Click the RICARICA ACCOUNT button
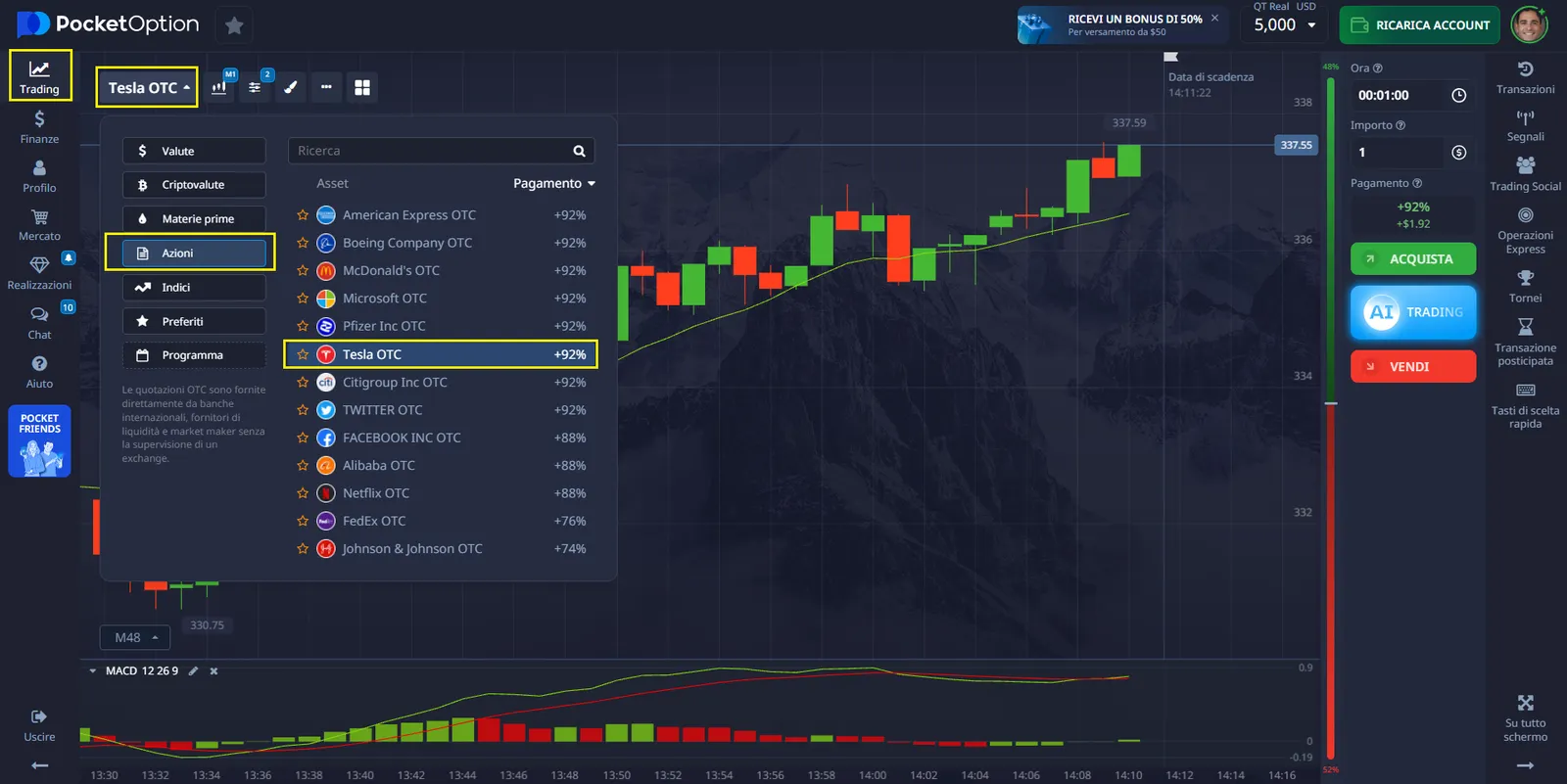The image size is (1567, 784). pyautogui.click(x=1419, y=25)
